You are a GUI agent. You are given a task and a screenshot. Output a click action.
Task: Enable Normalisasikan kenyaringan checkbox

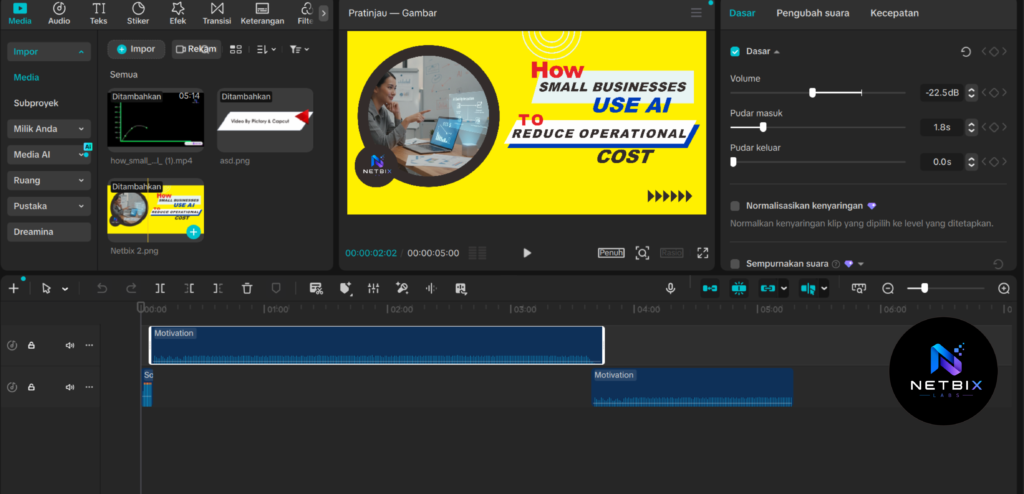point(735,206)
